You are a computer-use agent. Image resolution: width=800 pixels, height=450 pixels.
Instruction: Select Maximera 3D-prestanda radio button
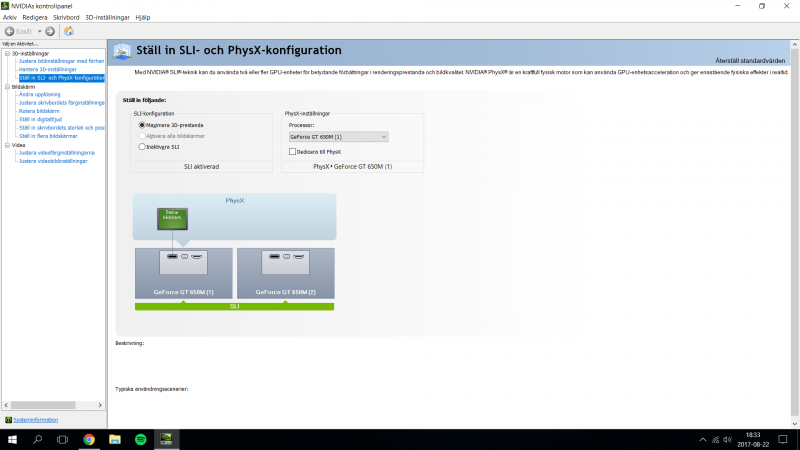click(142, 125)
